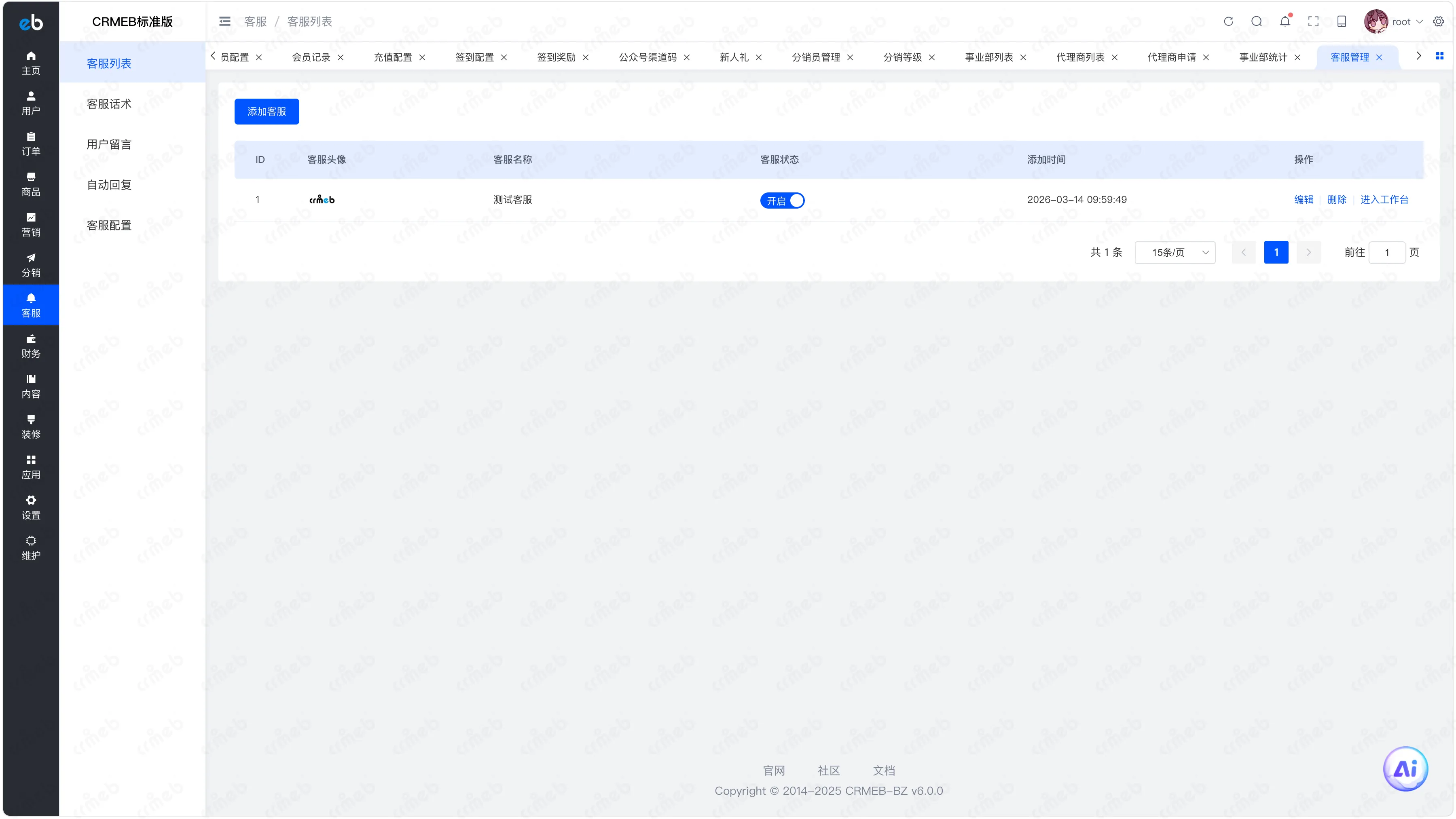Click the previous page arrow
Screen dimensions: 1456x819
click(1244, 253)
